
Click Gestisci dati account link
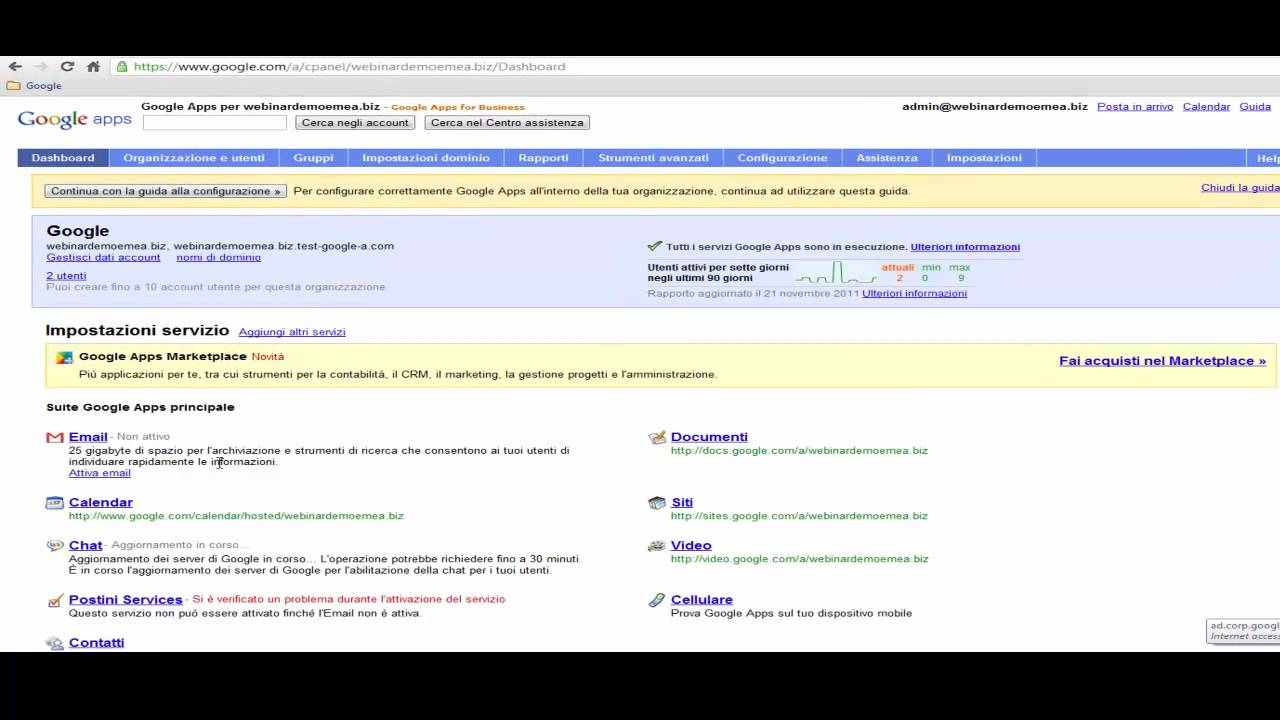coord(103,257)
